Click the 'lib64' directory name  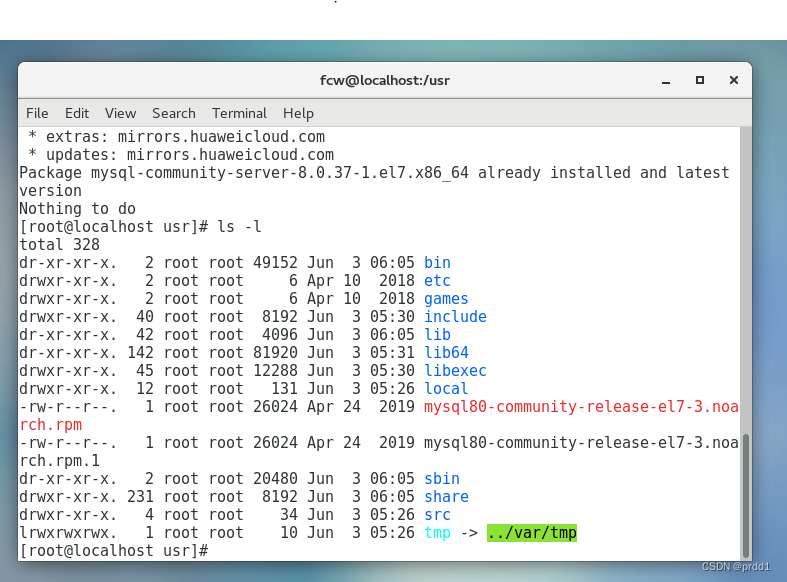446,353
